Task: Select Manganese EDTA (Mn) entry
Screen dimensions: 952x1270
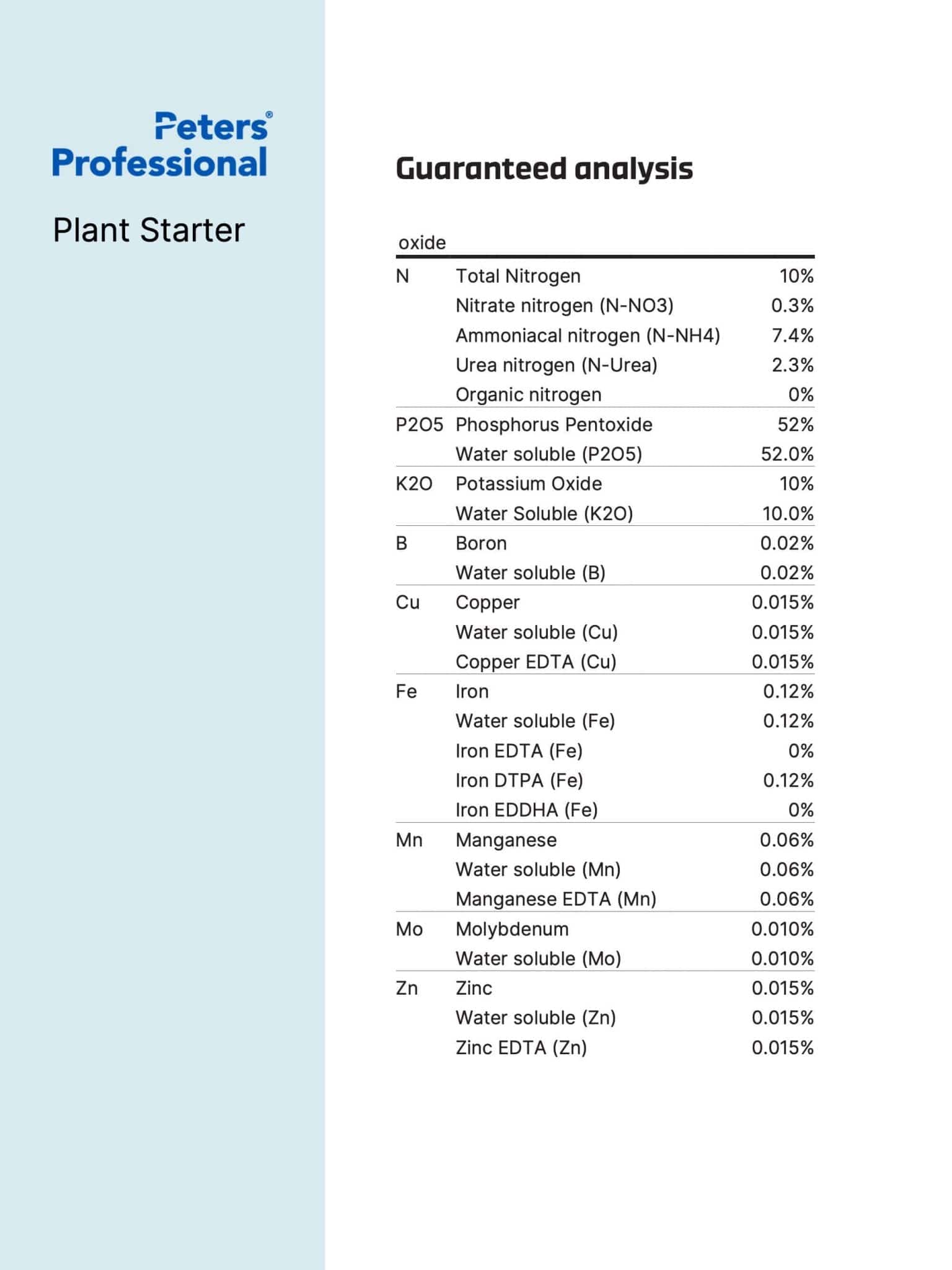Action: click(x=556, y=899)
